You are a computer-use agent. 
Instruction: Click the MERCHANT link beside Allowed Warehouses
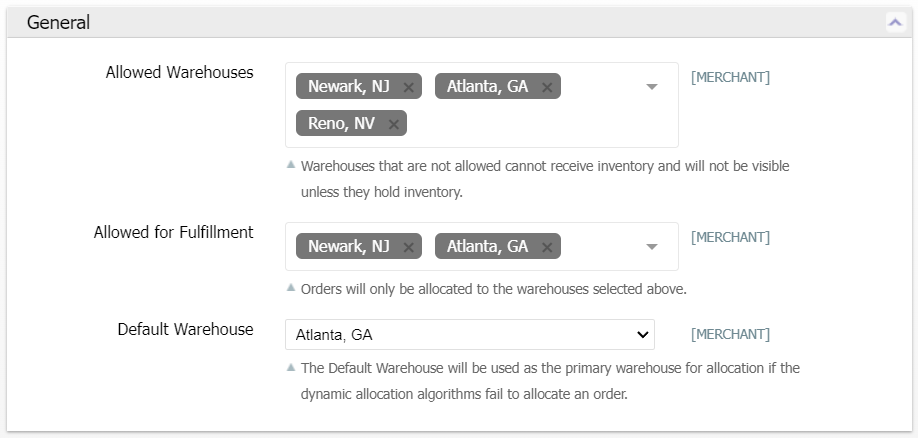coord(730,77)
